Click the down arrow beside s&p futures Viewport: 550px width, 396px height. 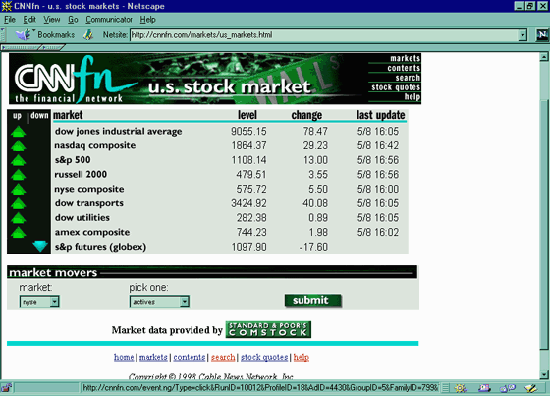(40, 246)
